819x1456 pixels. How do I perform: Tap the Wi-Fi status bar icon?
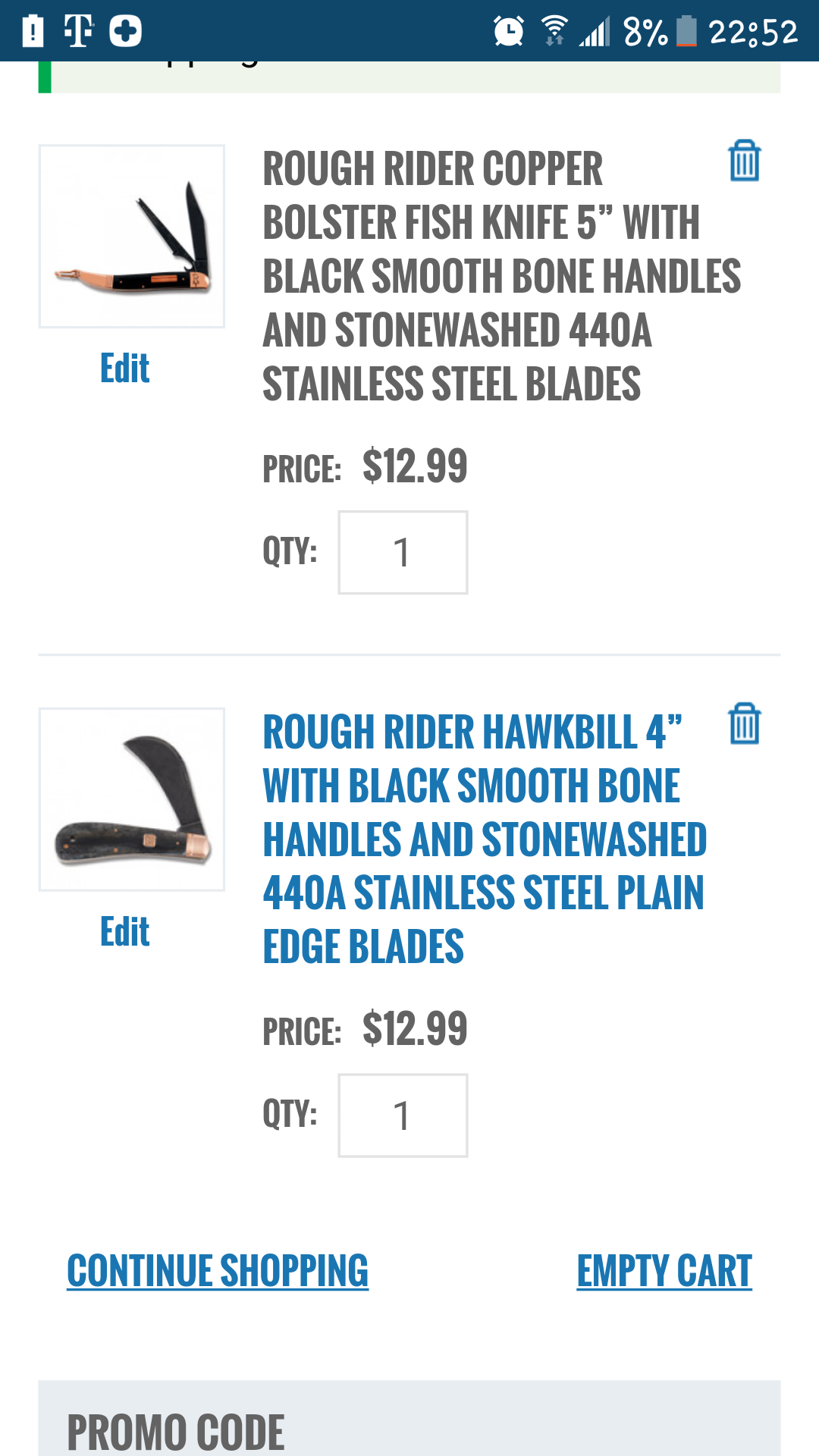554,31
